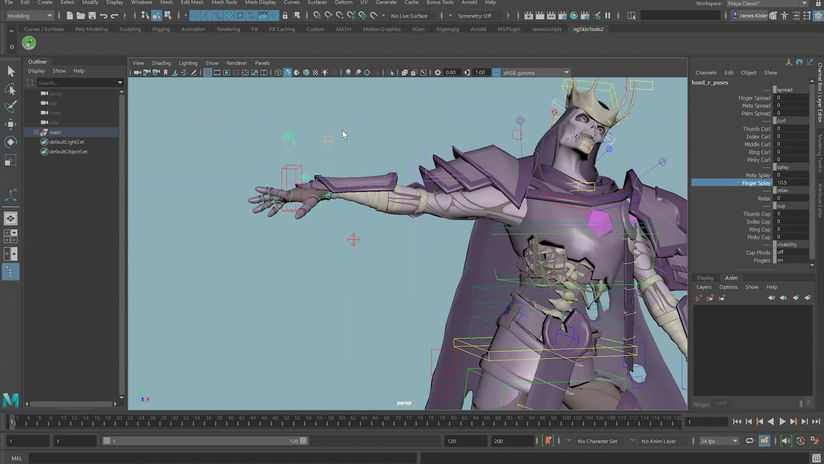Open the Mesh Tools menu
The height and width of the screenshot is (464, 824).
pyautogui.click(x=223, y=3)
